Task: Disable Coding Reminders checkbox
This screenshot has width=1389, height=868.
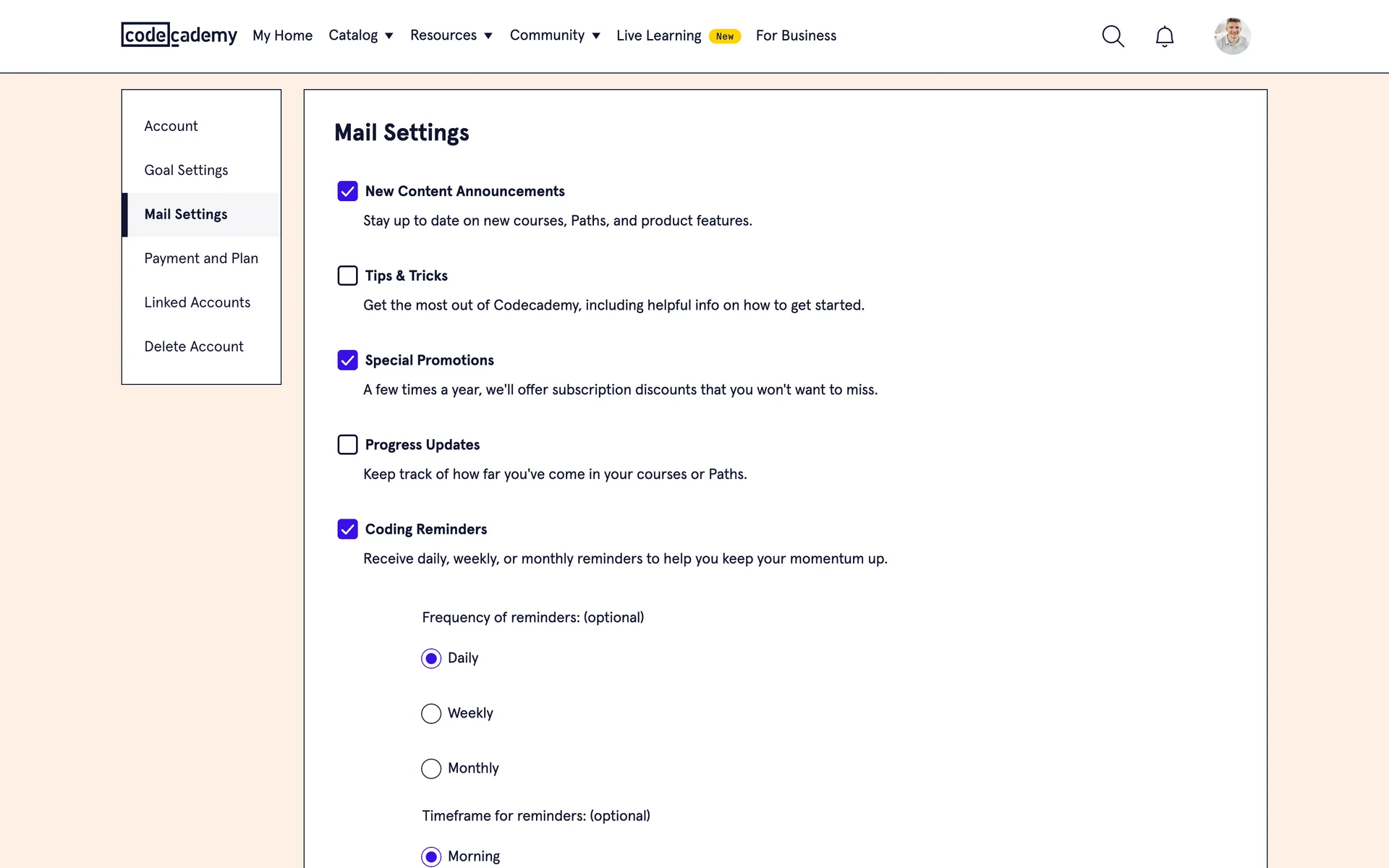Action: click(x=347, y=529)
